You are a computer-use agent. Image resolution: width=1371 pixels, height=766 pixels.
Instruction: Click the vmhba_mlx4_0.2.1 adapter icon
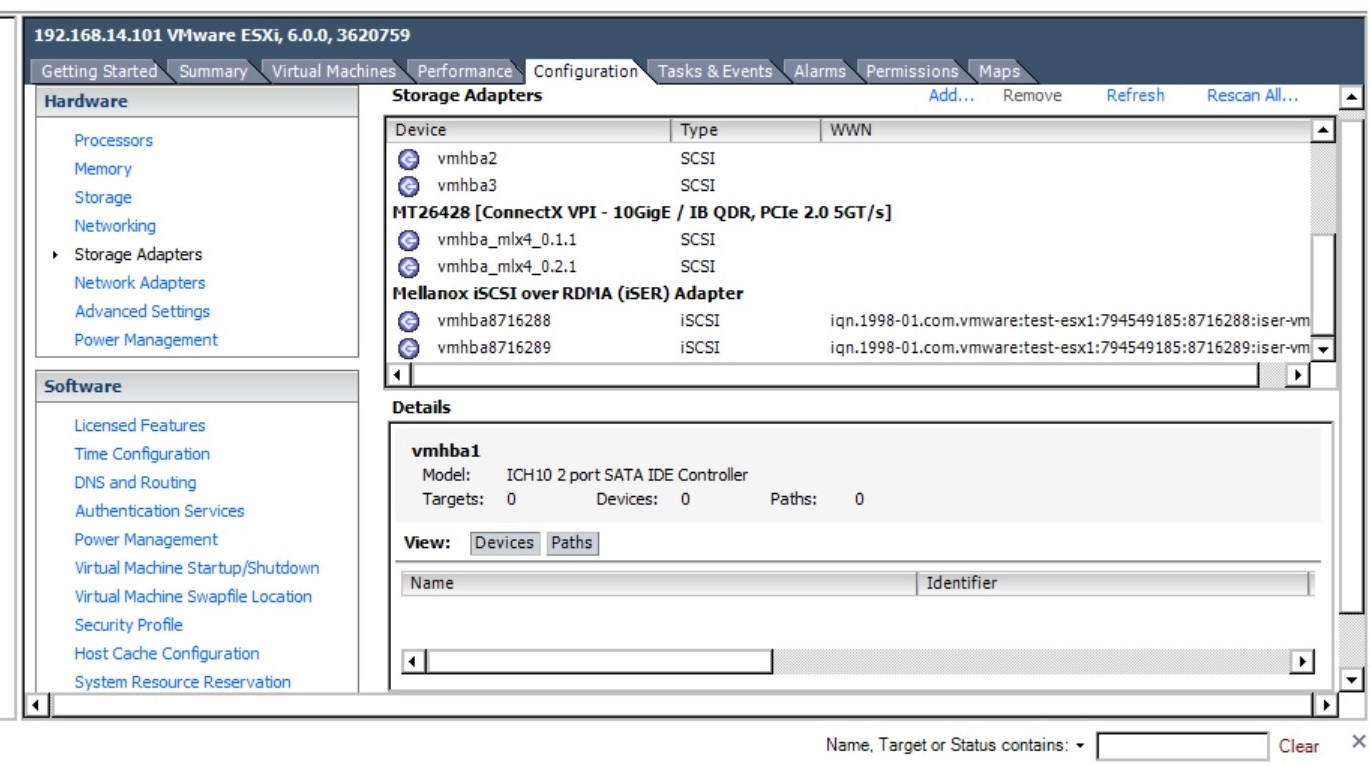click(407, 267)
